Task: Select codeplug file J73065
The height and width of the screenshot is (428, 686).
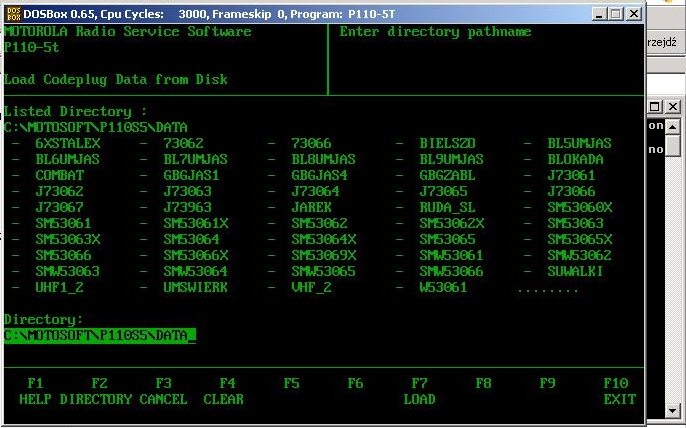Action: (x=444, y=191)
